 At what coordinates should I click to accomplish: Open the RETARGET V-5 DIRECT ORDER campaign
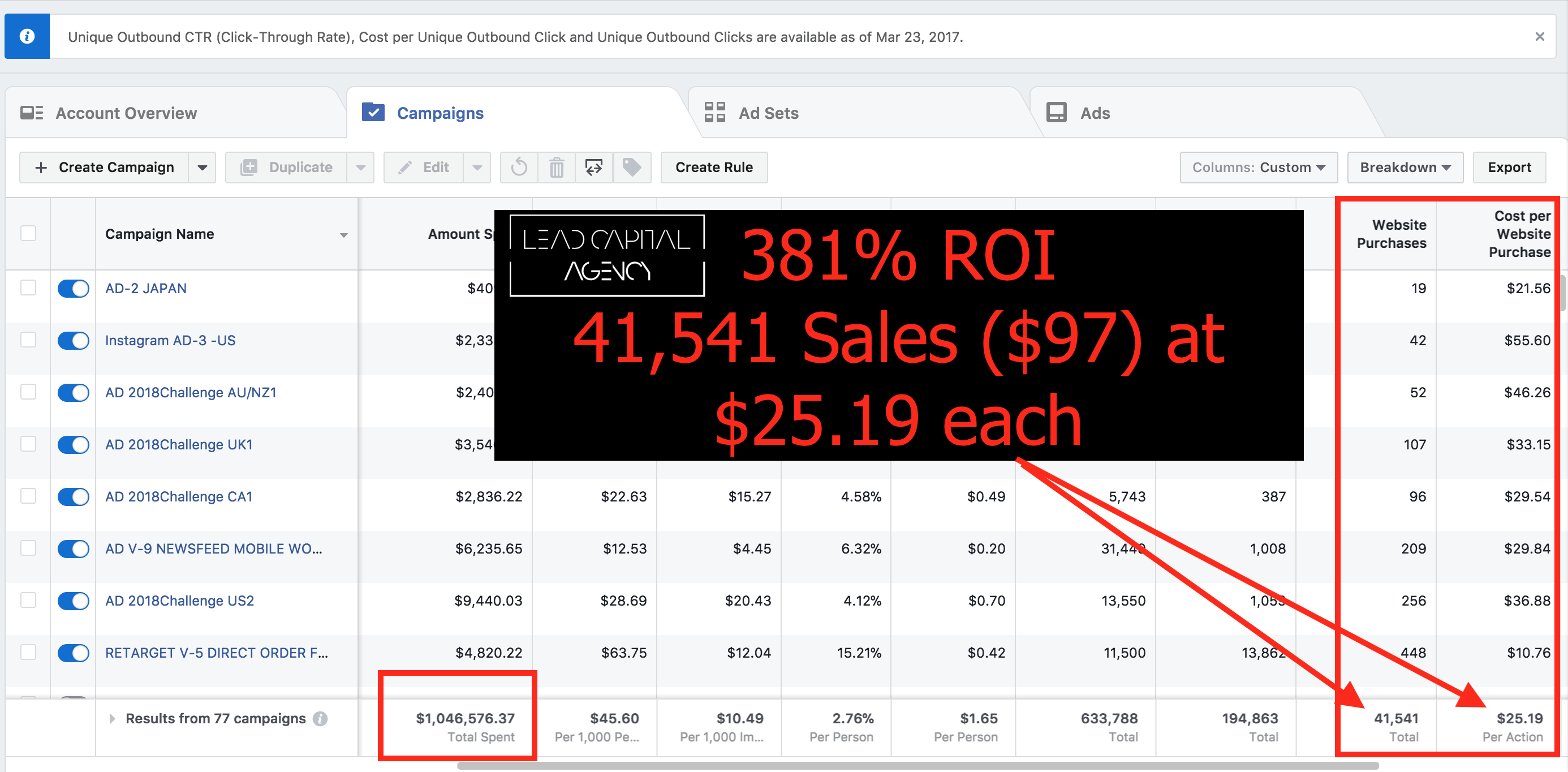pos(217,653)
